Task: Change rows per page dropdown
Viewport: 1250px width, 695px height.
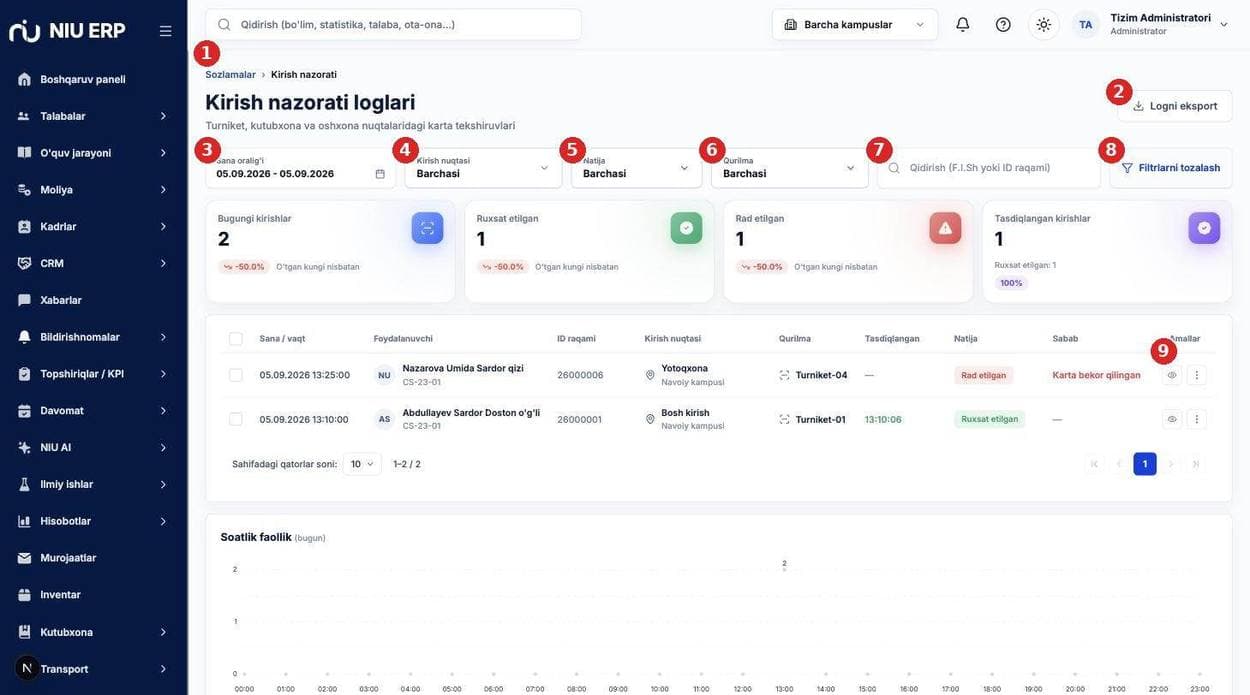Action: (x=362, y=464)
